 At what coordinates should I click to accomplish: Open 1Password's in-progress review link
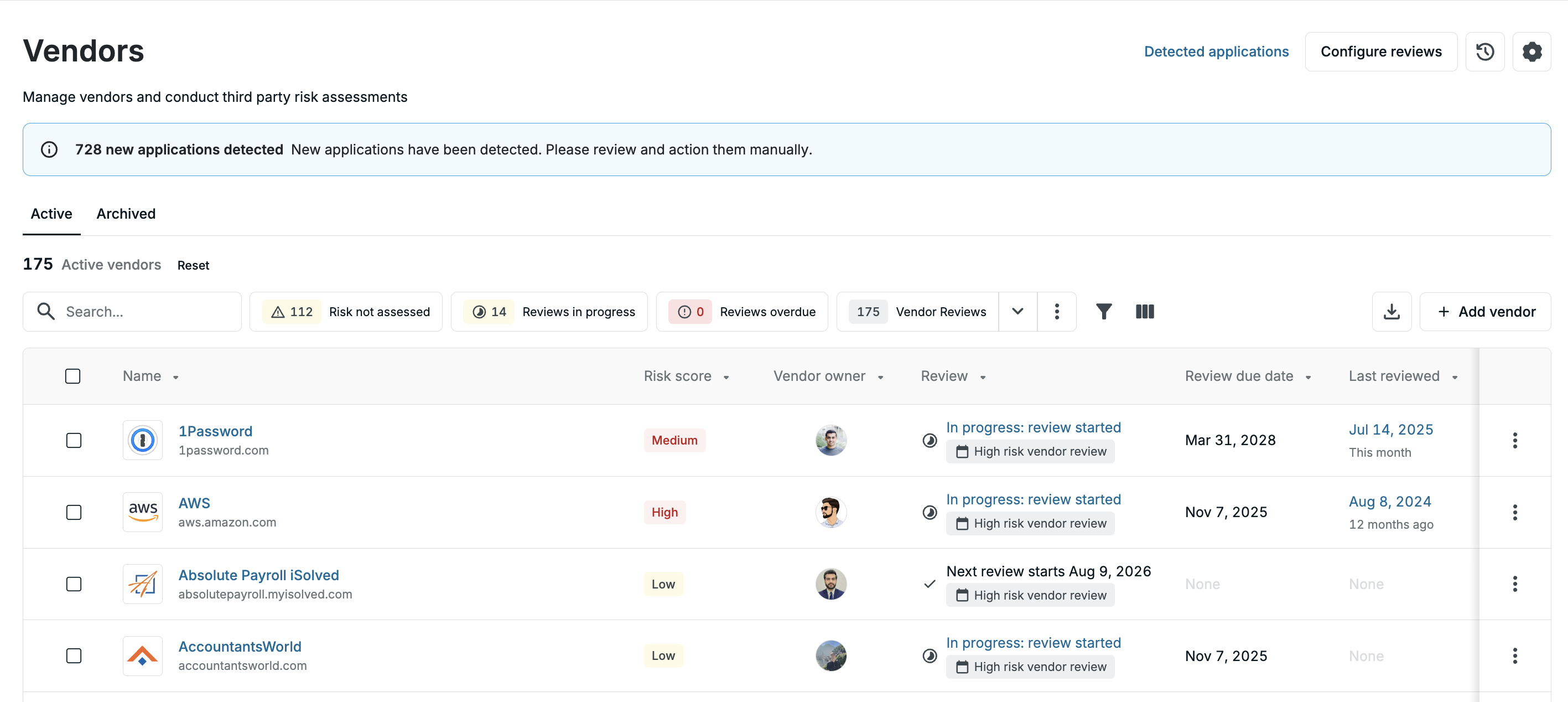tap(1033, 427)
